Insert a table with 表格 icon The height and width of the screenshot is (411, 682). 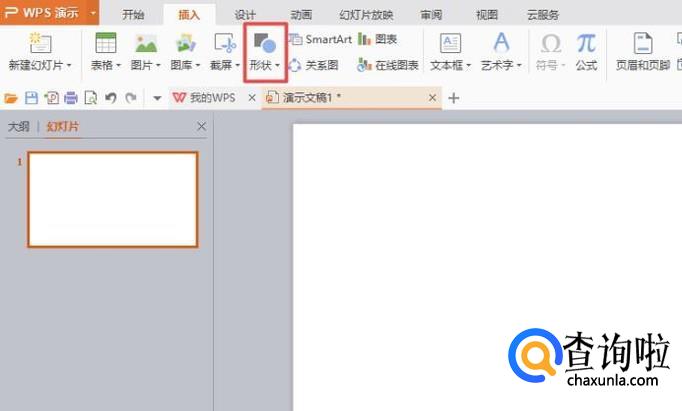click(x=106, y=43)
